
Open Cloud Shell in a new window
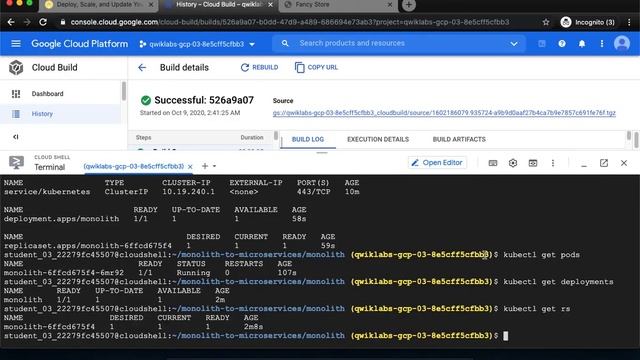[604, 163]
